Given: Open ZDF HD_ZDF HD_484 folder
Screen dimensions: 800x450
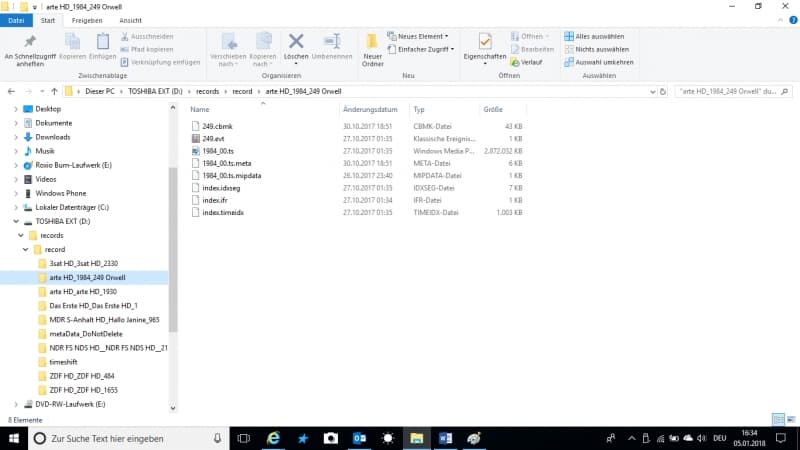Looking at the screenshot, I should 82,376.
